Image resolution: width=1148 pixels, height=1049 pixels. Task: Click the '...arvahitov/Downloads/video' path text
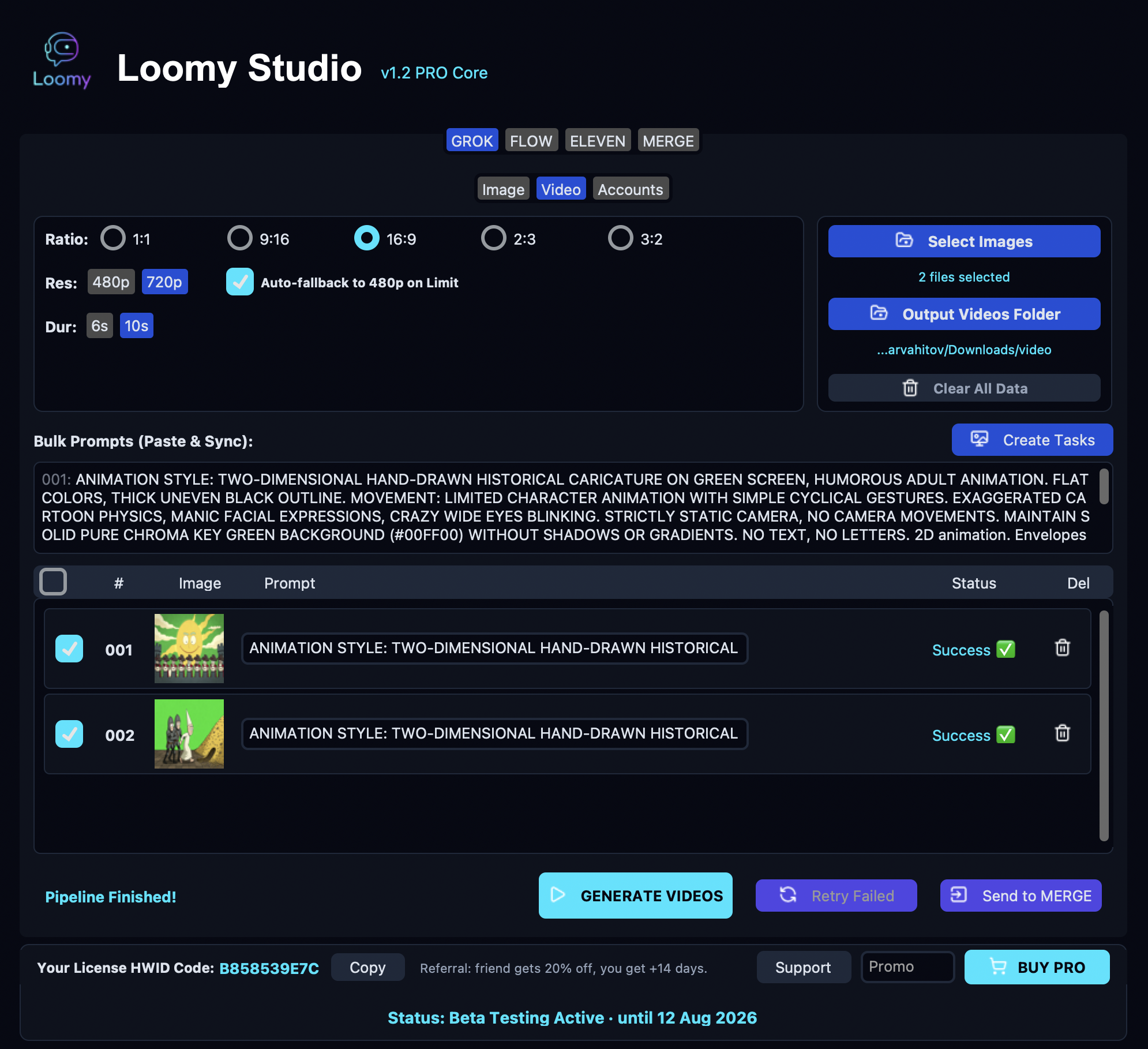click(964, 350)
